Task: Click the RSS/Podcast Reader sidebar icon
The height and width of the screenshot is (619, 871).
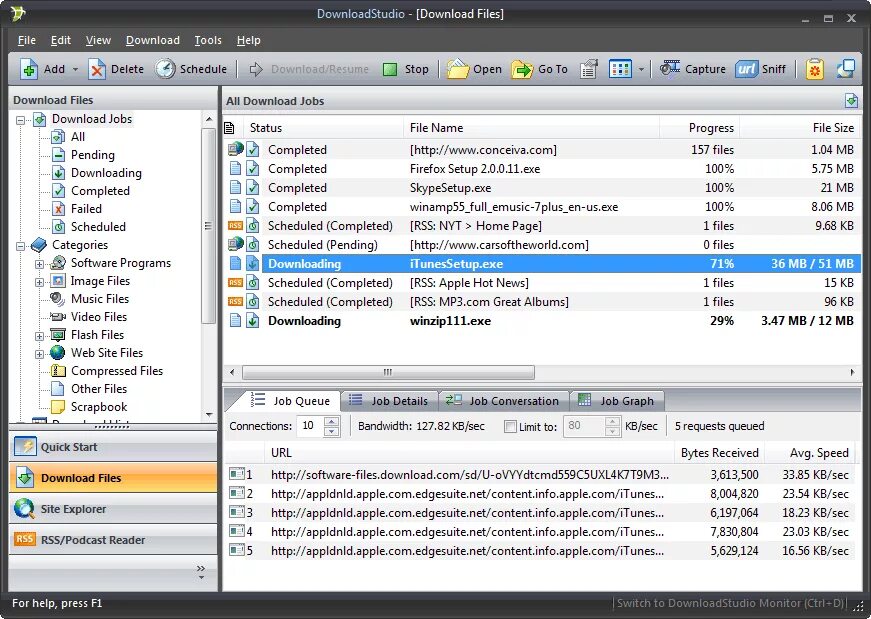Action: coord(25,539)
